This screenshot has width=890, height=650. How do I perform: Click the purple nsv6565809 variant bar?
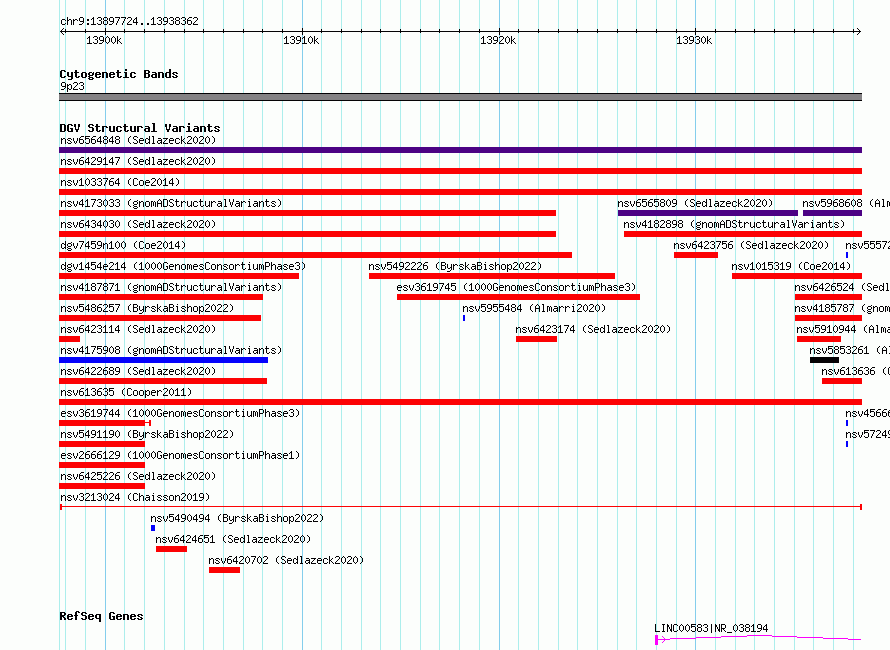708,213
